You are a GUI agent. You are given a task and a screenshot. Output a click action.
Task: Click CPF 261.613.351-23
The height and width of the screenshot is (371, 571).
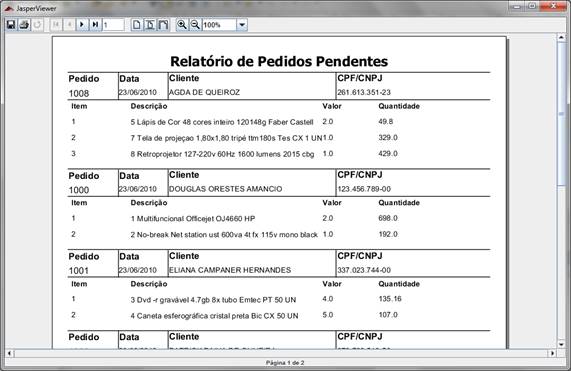pos(364,92)
